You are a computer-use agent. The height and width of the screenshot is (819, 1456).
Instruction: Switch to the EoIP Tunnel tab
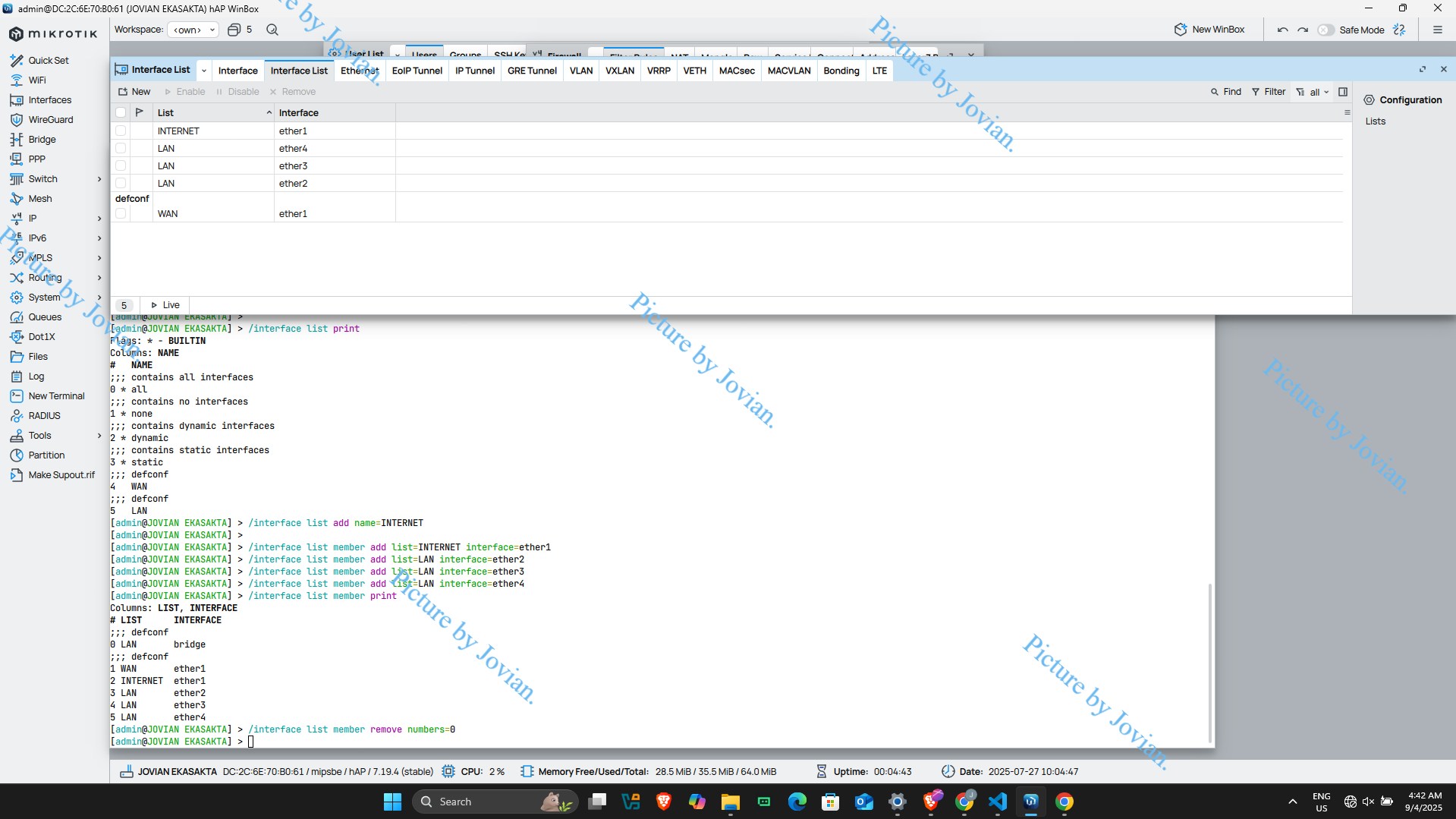(417, 71)
